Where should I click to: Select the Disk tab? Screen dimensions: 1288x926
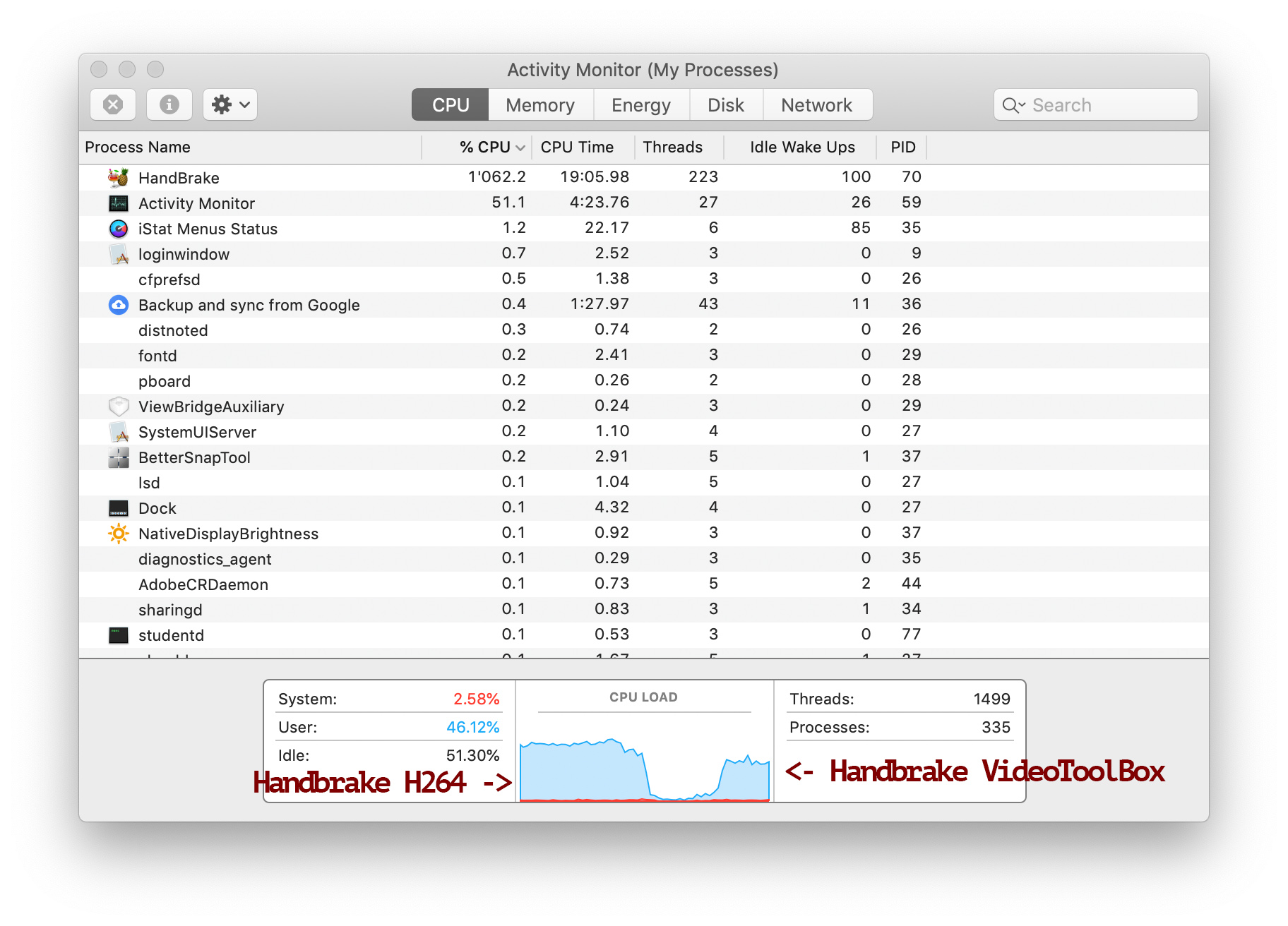[x=726, y=104]
